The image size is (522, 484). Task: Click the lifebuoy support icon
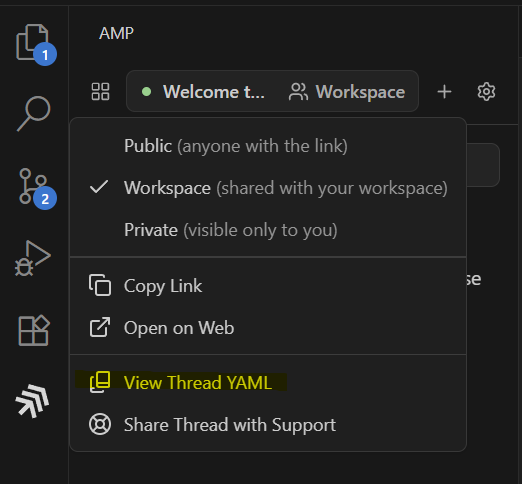(x=100, y=424)
